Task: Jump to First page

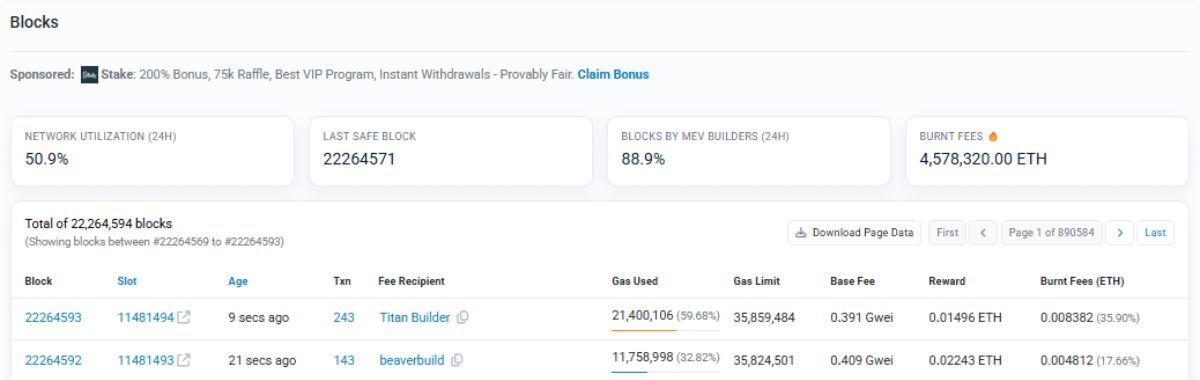Action: [x=947, y=232]
